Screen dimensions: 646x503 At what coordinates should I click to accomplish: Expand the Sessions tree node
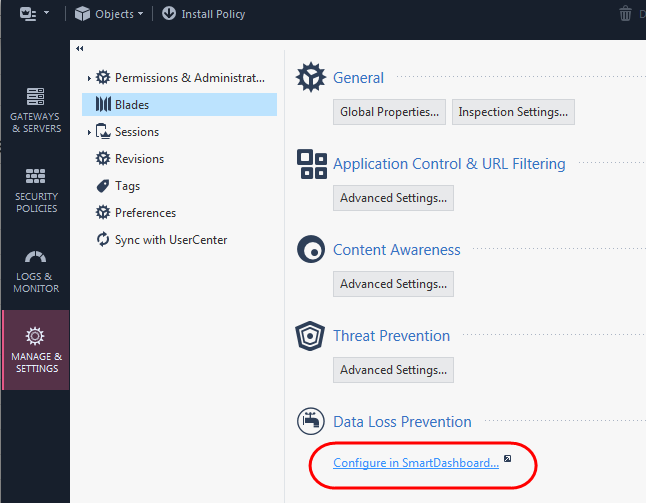[x=89, y=132]
